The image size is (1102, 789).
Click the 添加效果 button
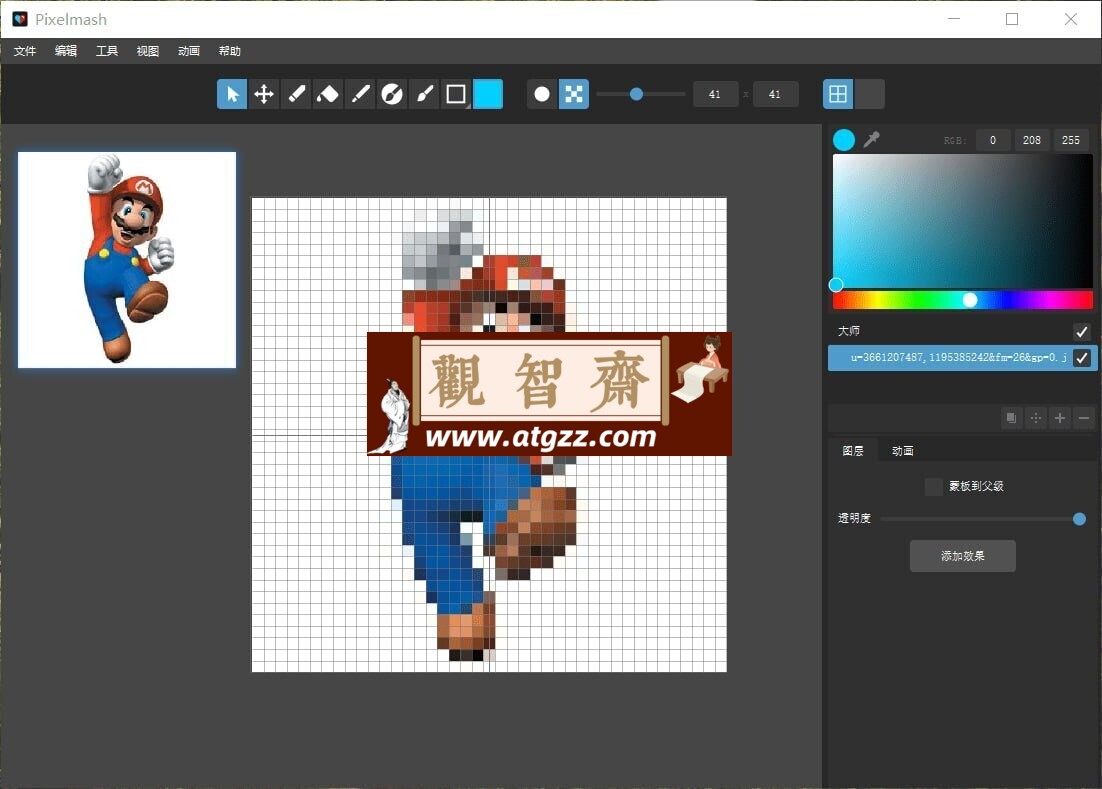(962, 556)
